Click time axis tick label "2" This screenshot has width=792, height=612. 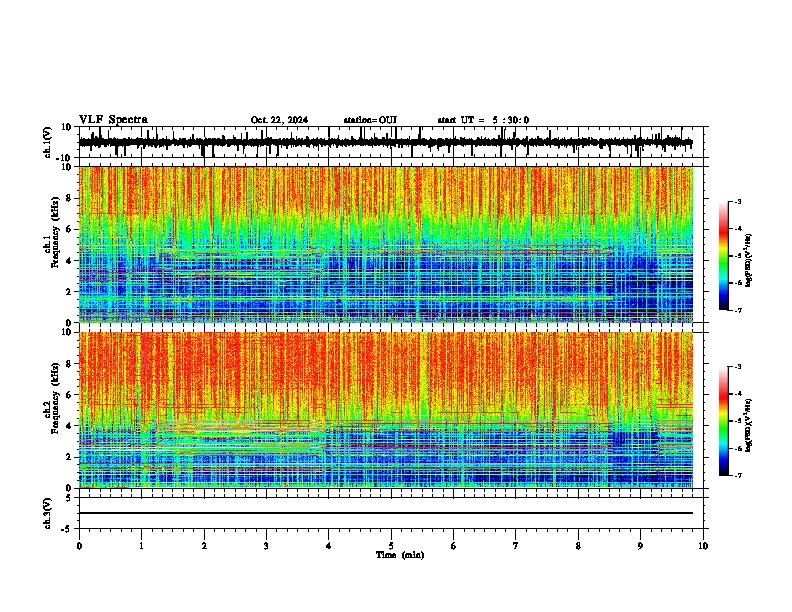[x=204, y=546]
